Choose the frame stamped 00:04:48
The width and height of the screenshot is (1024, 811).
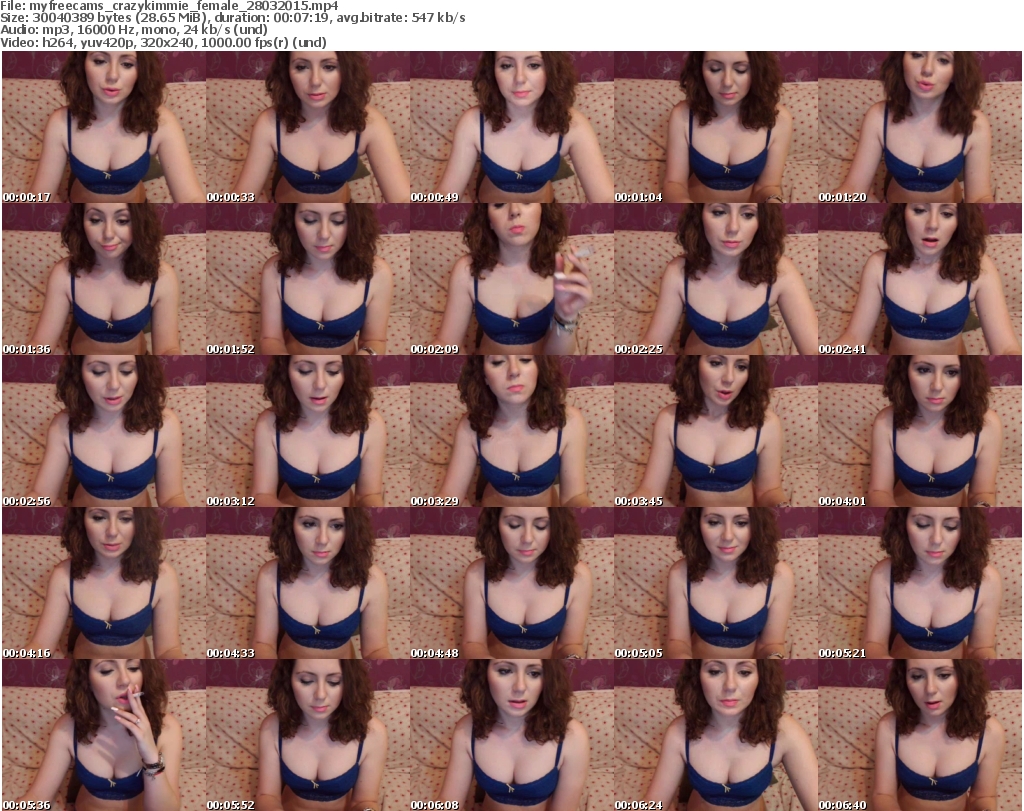pos(511,583)
